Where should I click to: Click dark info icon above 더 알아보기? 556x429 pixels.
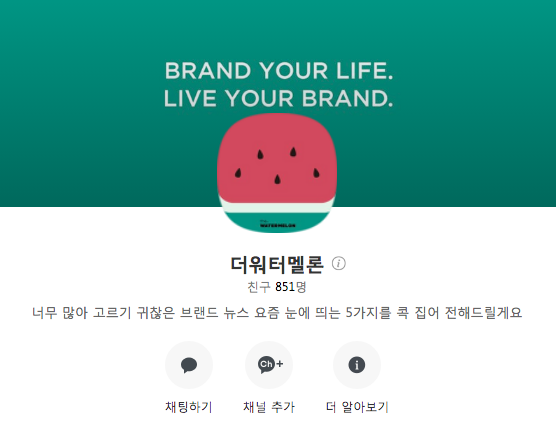357,365
